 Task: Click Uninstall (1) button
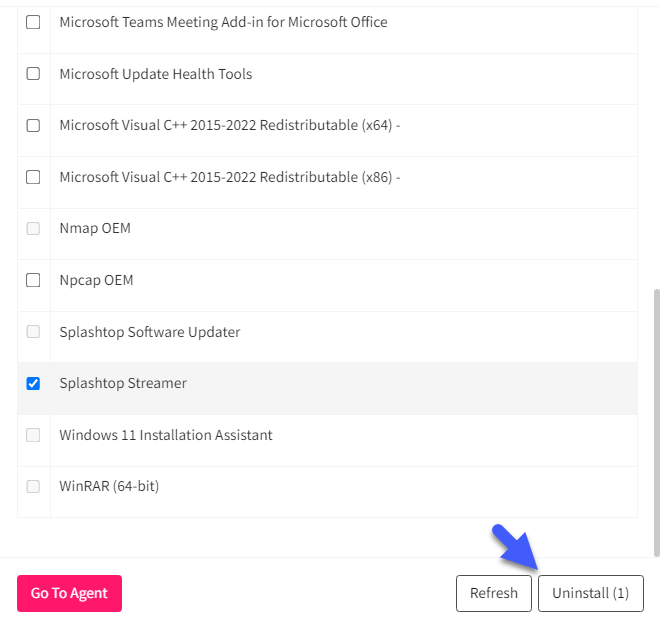(591, 593)
